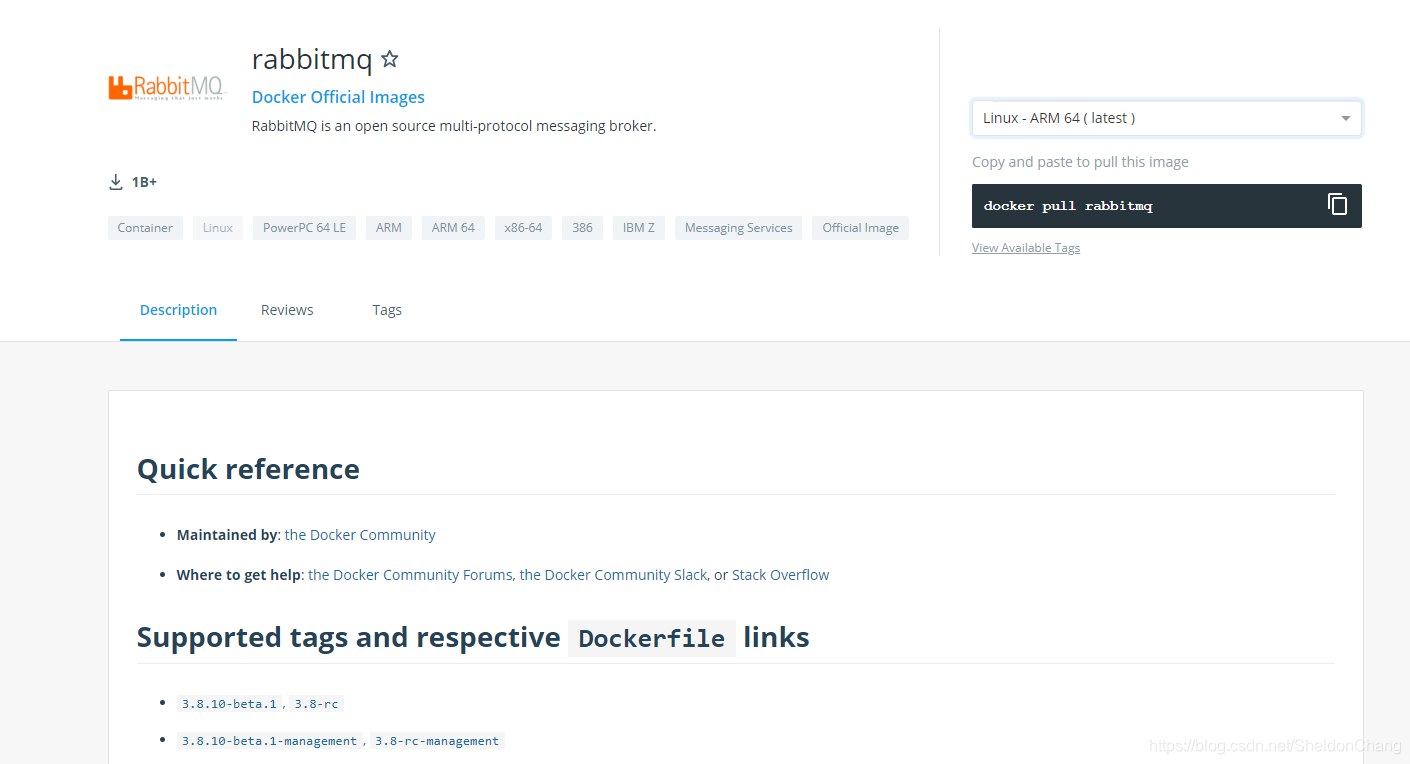The height and width of the screenshot is (764, 1410).
Task: Open the Docker Community Forums link
Action: (410, 575)
